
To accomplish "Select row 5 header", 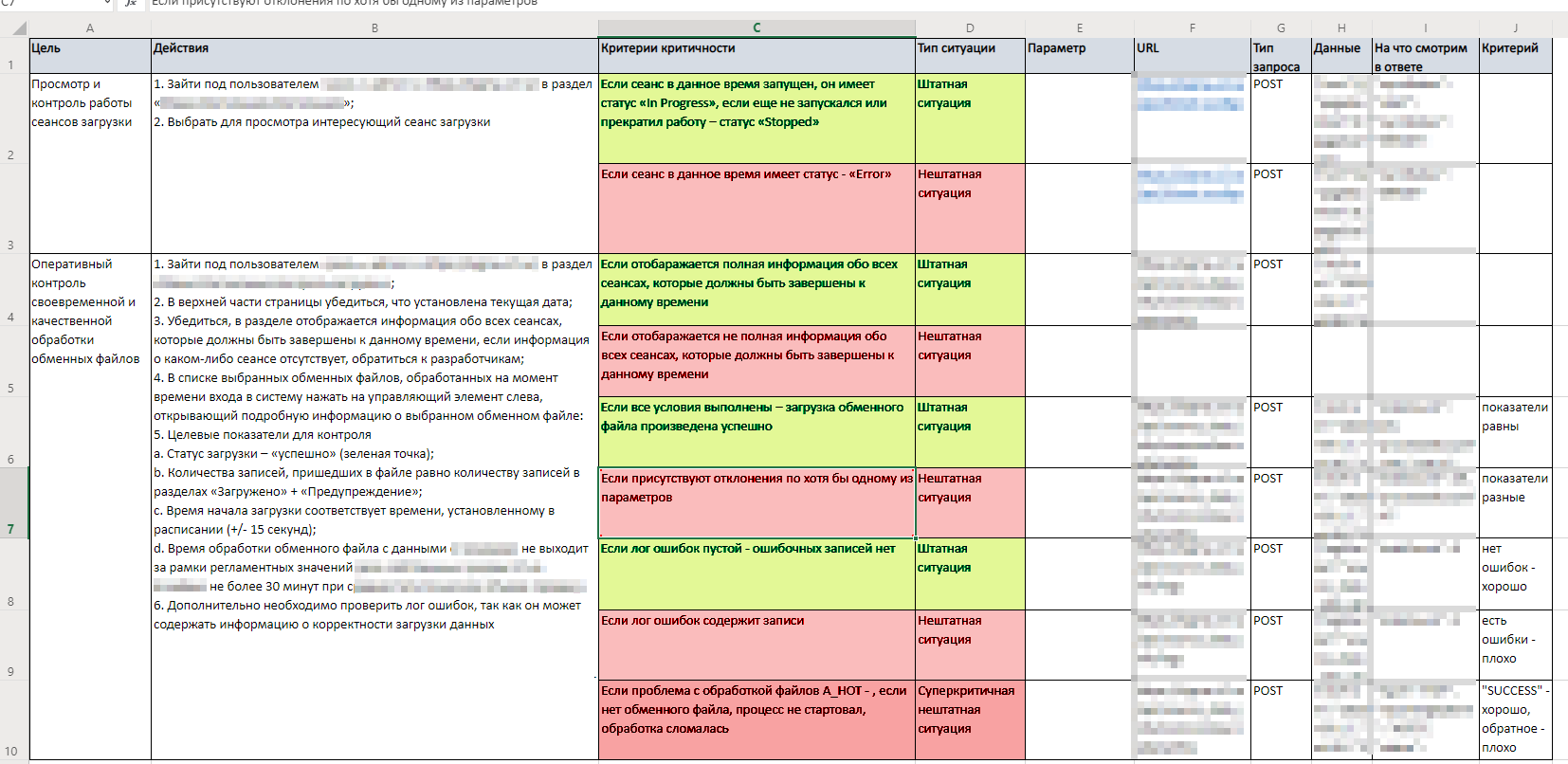I will click(13, 361).
